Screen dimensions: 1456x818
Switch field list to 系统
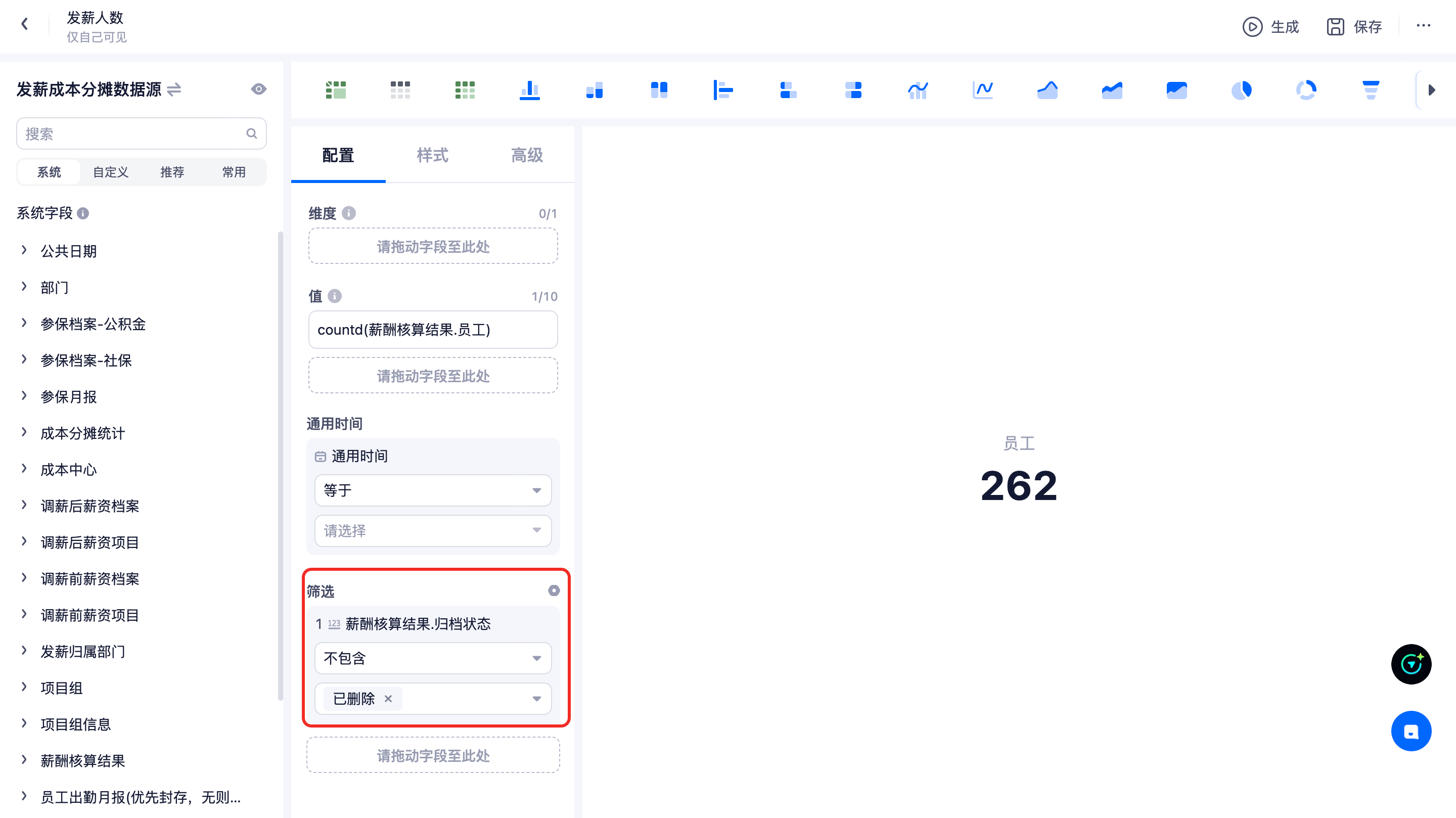pyautogui.click(x=49, y=172)
